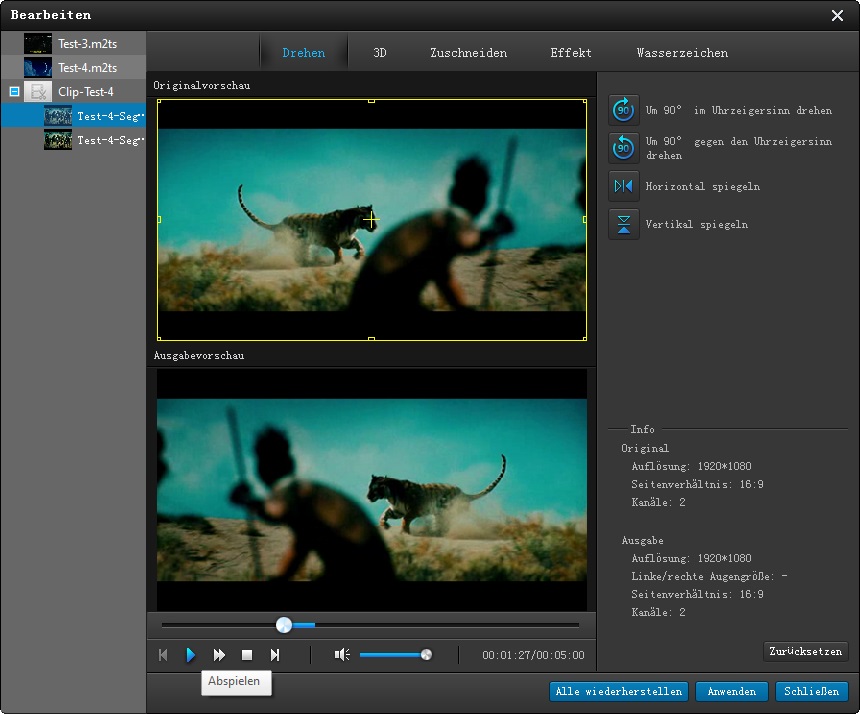860x714 pixels.
Task: Select the second unhighlighted Test-4-Seg segment
Action: (x=73, y=140)
